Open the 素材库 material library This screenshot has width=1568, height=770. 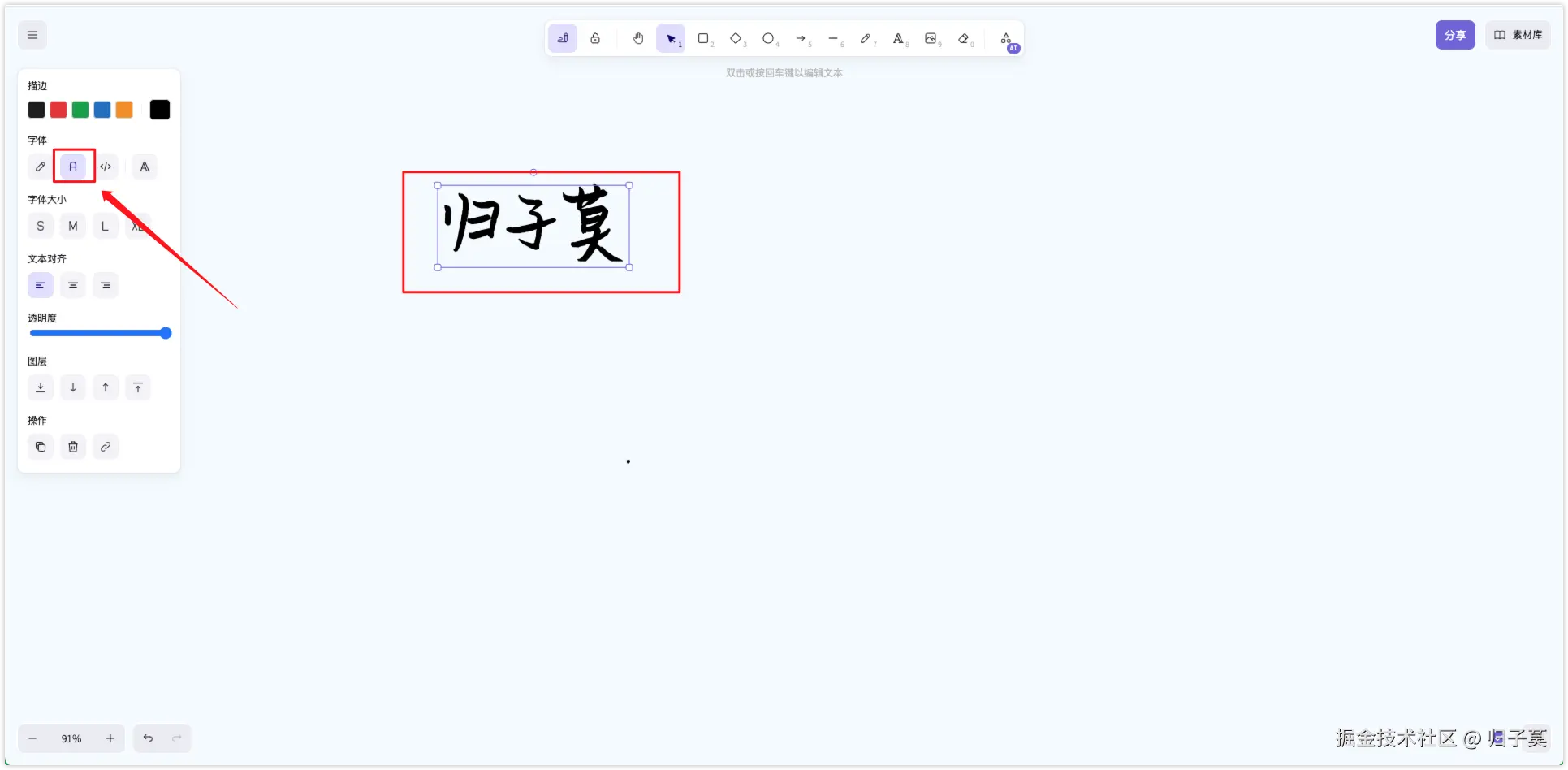1518,35
